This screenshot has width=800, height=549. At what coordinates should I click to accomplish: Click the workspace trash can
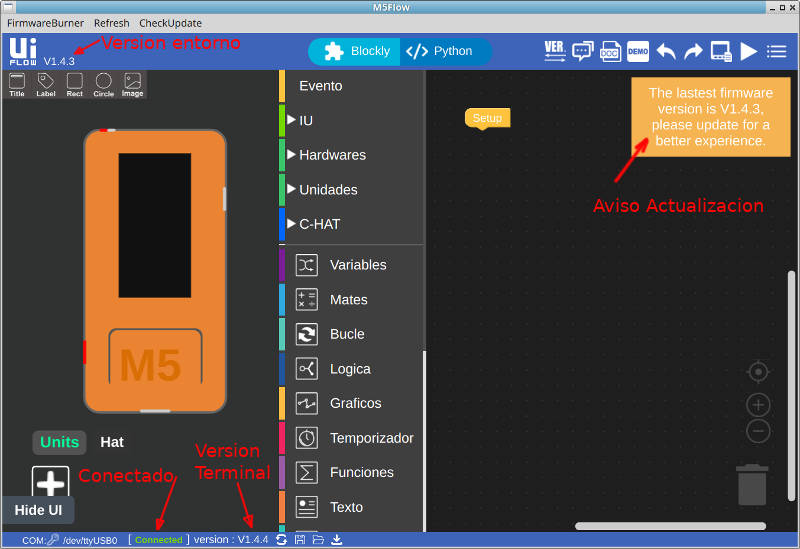pos(752,485)
